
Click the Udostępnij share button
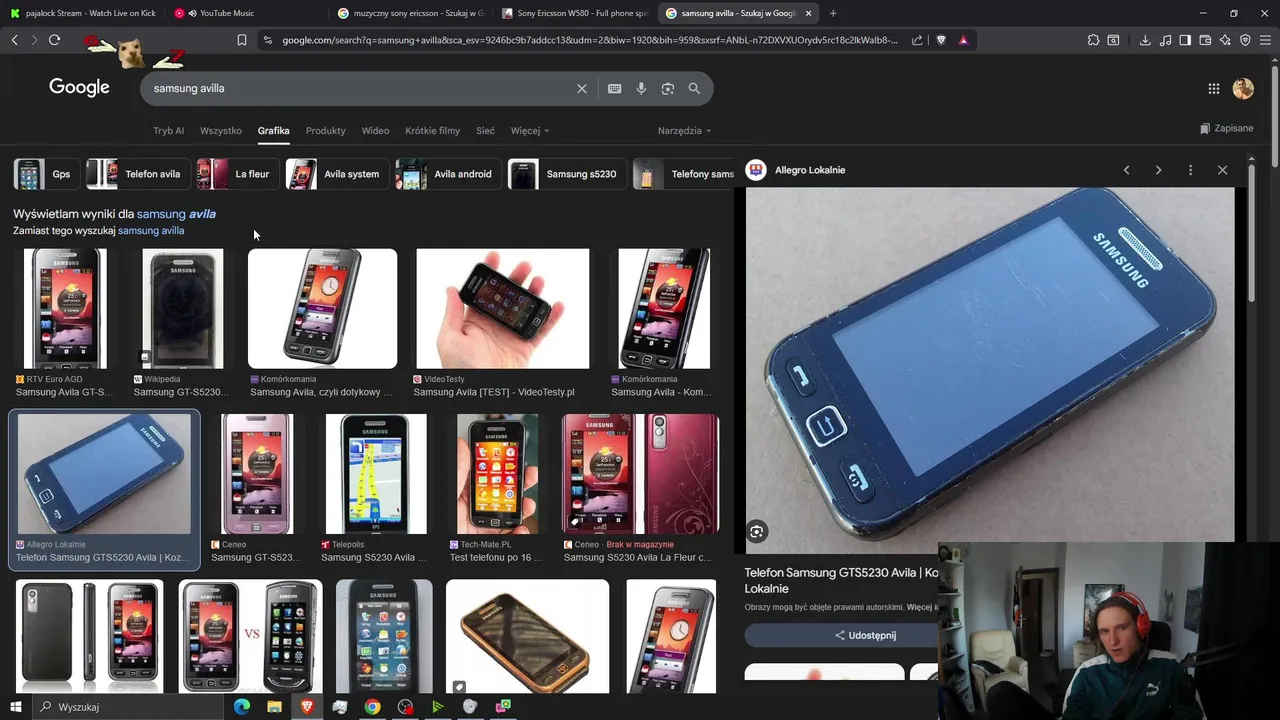pyautogui.click(x=866, y=635)
